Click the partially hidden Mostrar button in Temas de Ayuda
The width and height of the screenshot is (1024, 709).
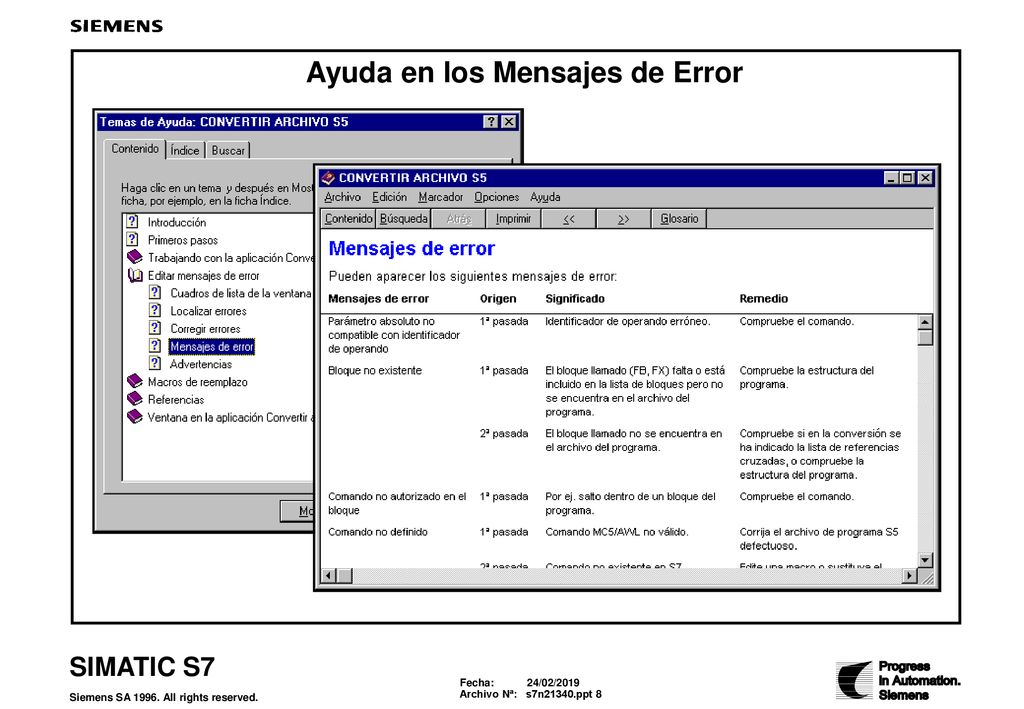(x=297, y=511)
